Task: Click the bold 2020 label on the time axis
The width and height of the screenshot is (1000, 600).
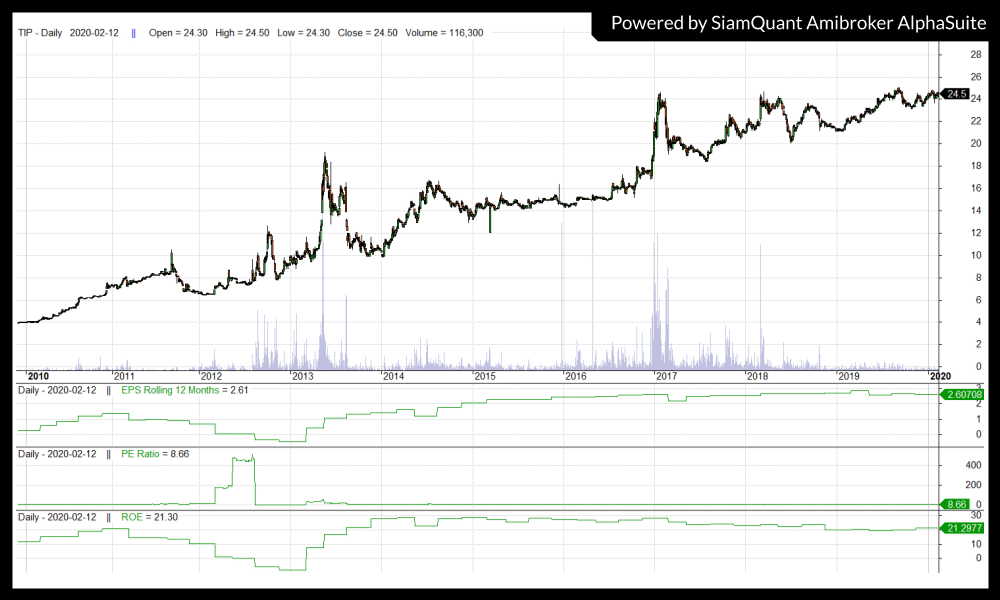Action: (x=941, y=376)
